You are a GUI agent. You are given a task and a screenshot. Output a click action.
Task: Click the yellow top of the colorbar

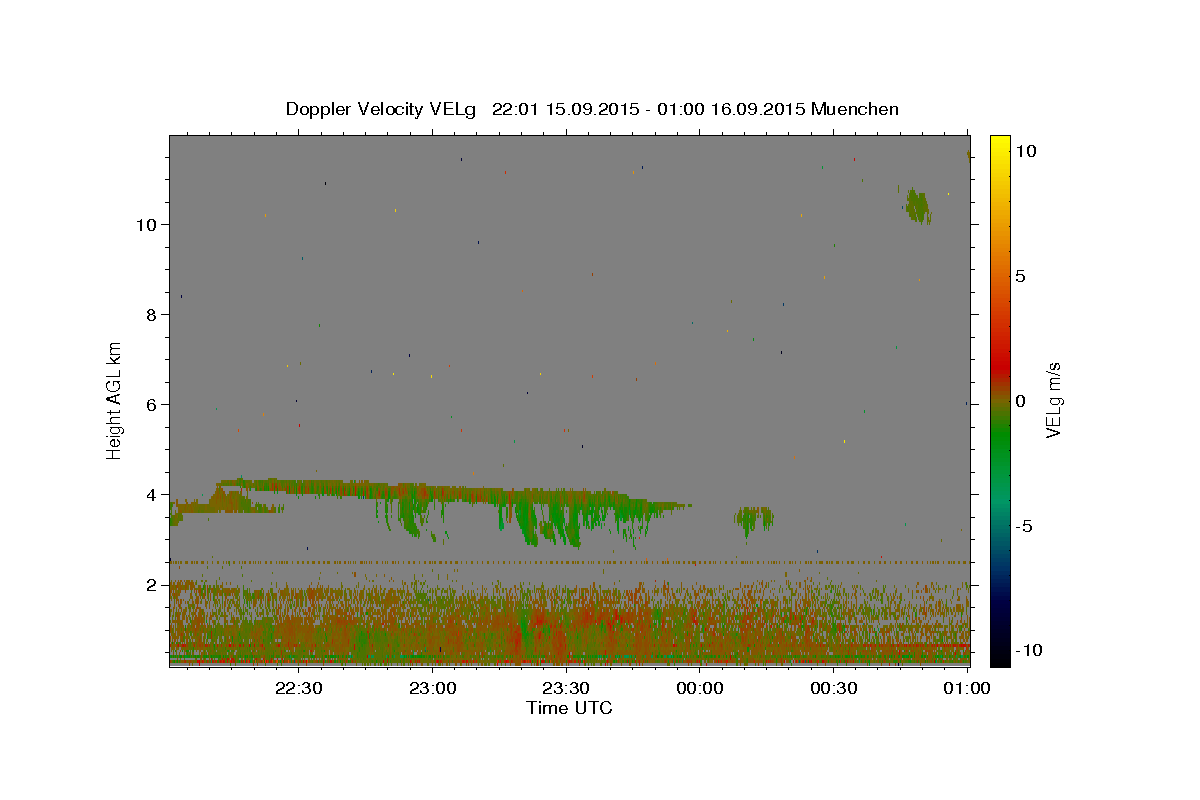(999, 145)
